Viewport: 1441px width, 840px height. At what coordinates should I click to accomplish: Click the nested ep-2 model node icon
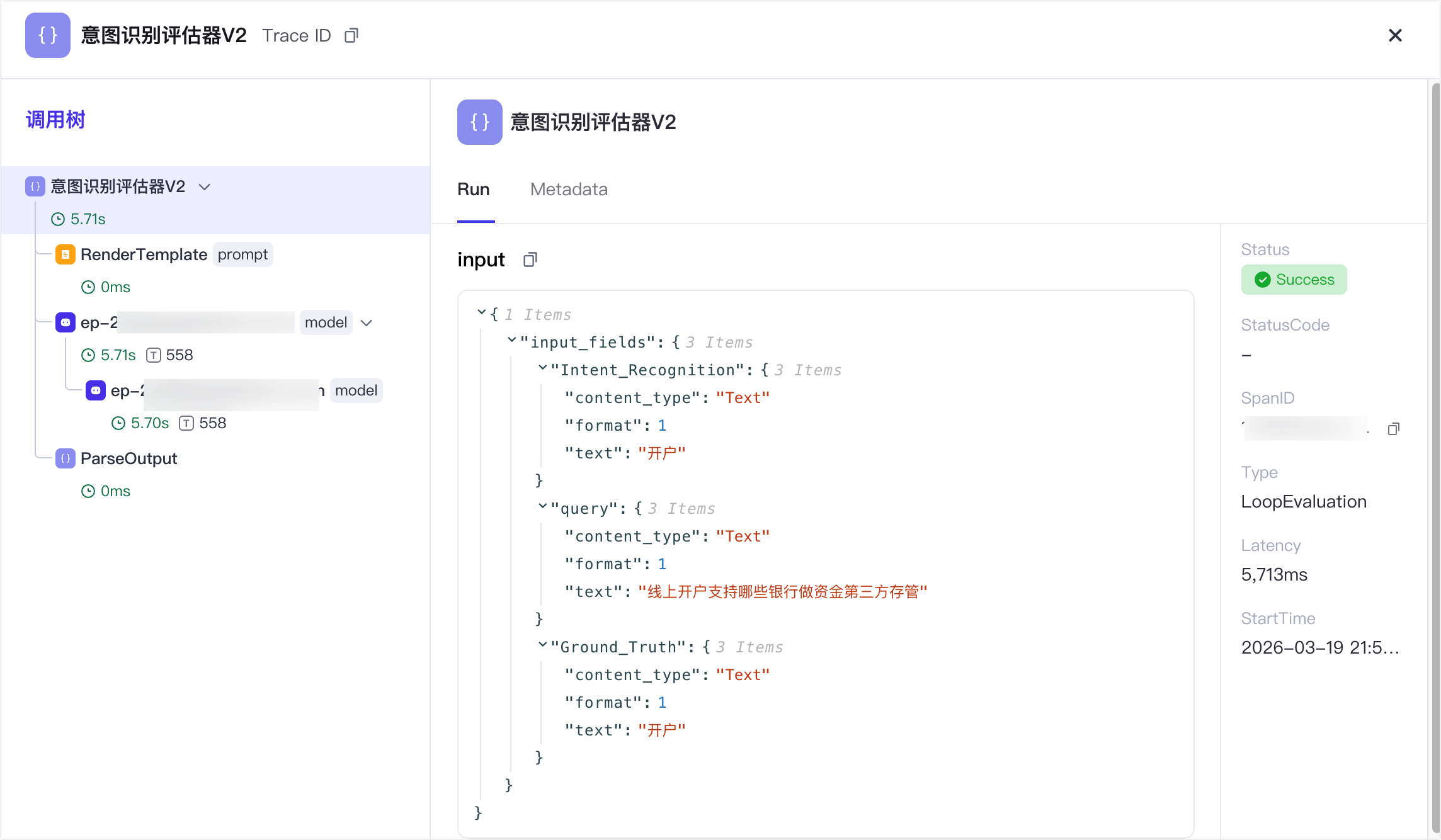click(x=96, y=390)
